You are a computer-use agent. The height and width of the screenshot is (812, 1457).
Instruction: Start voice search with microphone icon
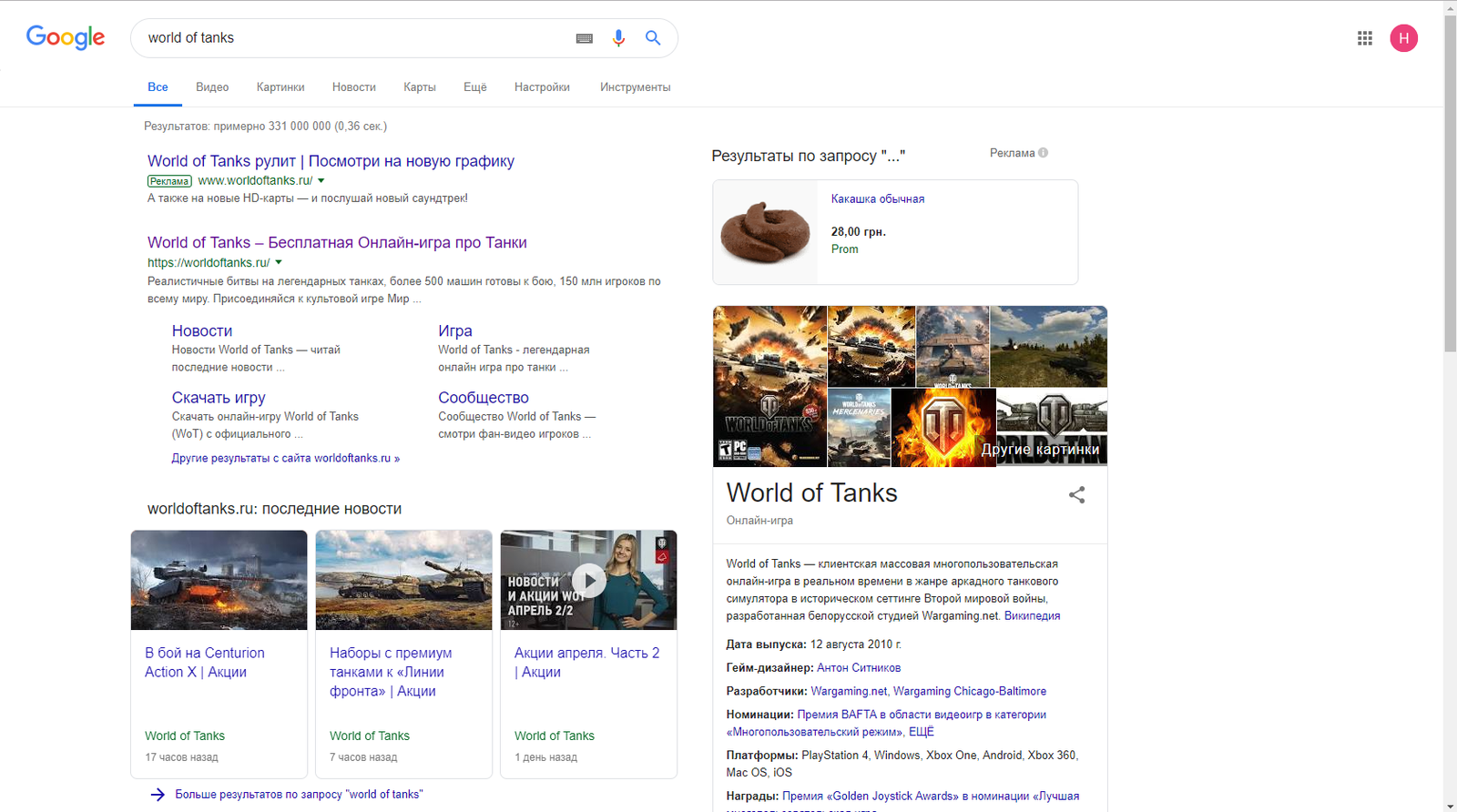pyautogui.click(x=618, y=38)
